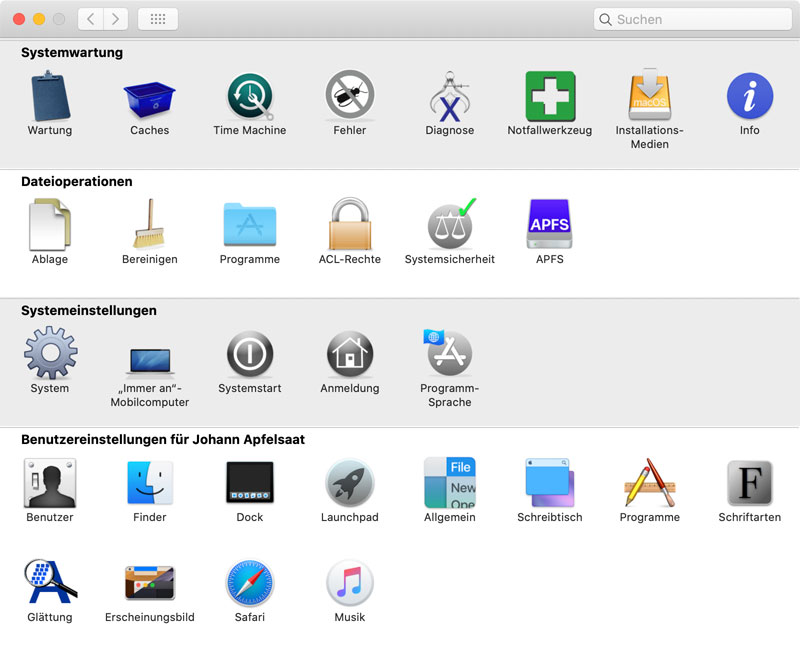Go back with the left arrow
Viewport: 800px width, 654px height.
91,19
